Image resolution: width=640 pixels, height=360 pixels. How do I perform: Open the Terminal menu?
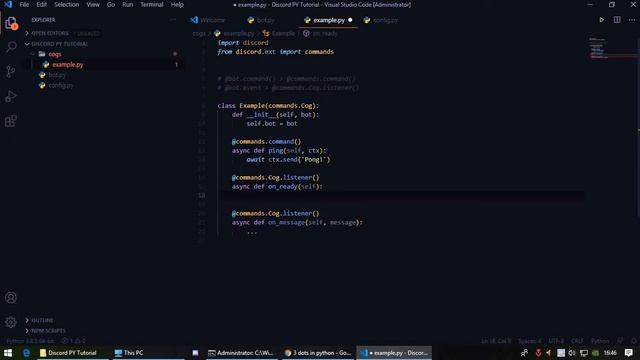click(x=151, y=4)
